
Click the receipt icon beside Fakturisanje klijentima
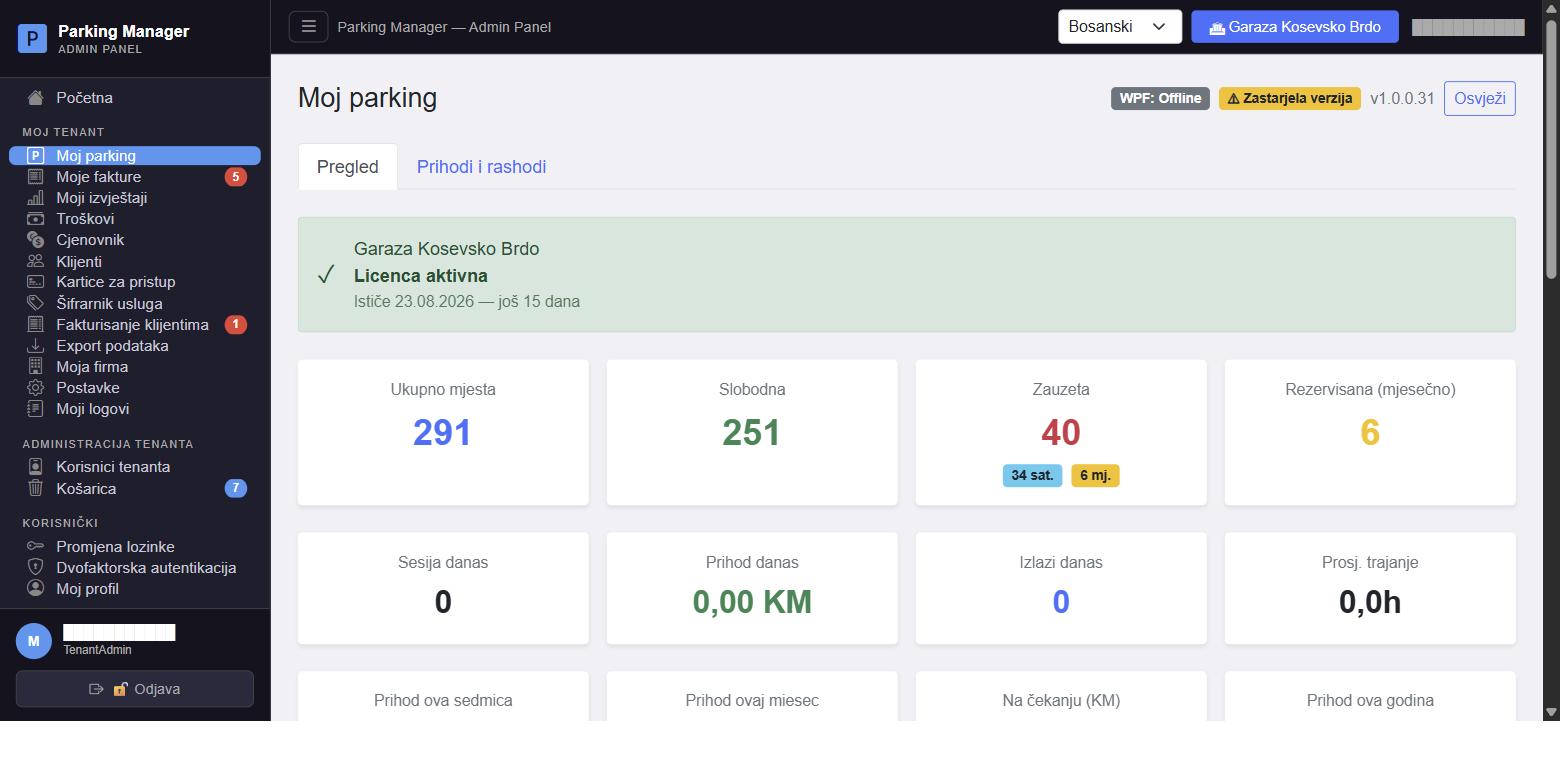(x=36, y=325)
